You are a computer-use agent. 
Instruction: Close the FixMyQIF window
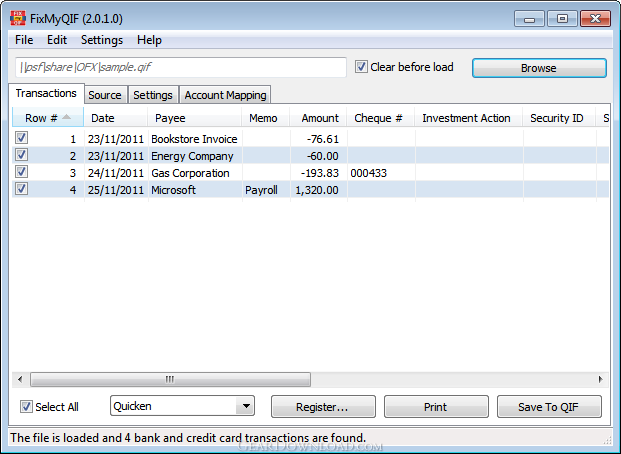595,19
